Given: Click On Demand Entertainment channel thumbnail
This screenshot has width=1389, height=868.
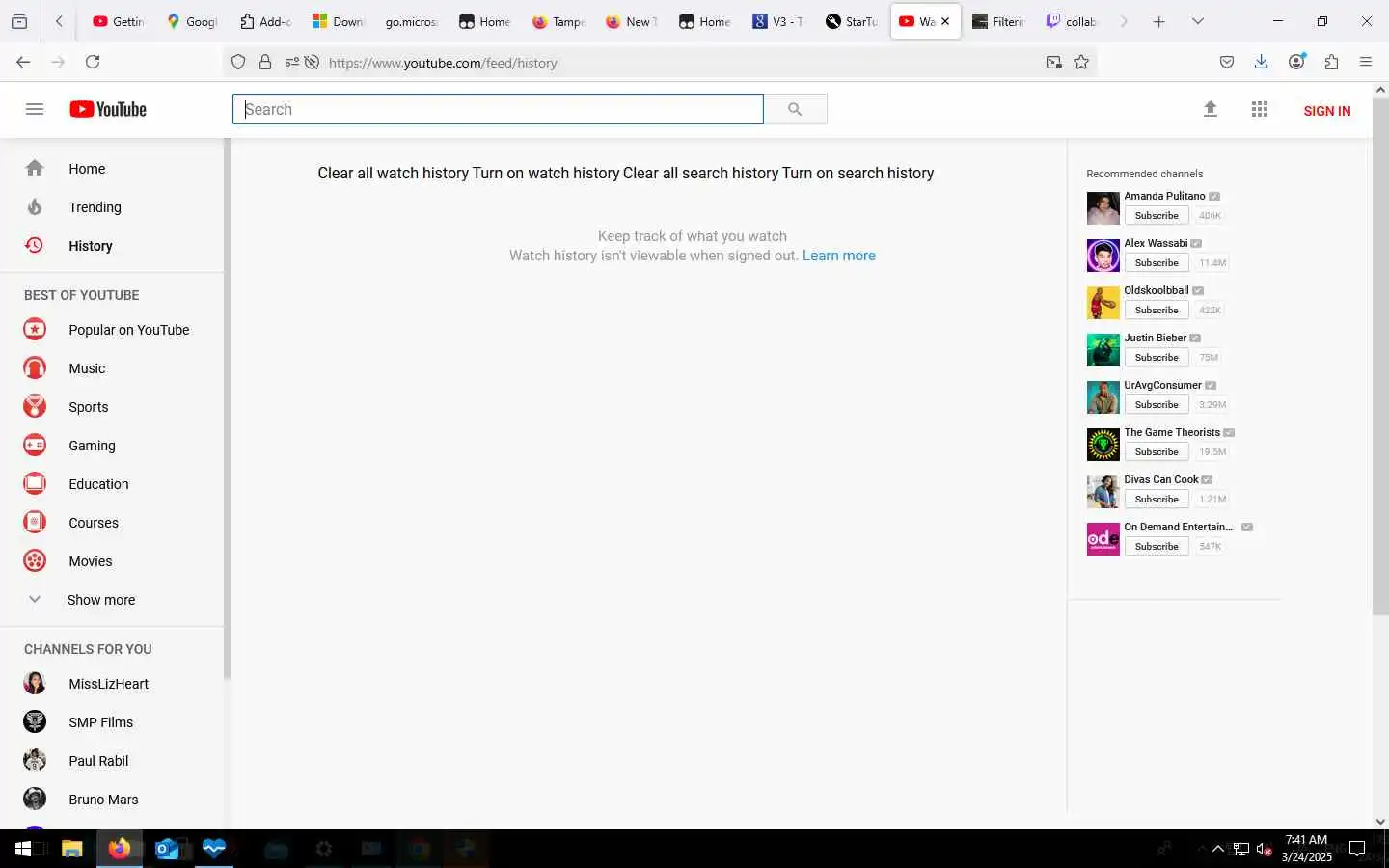Looking at the screenshot, I should pos(1103,539).
